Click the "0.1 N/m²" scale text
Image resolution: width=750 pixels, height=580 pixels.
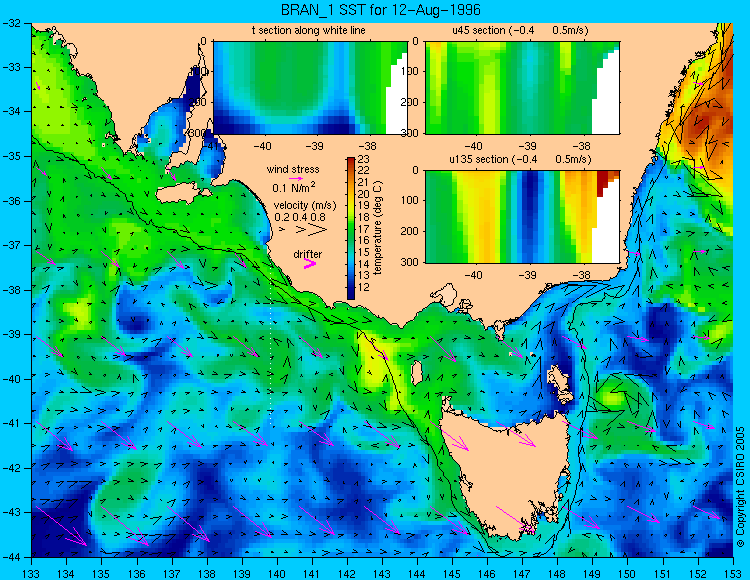(294, 187)
